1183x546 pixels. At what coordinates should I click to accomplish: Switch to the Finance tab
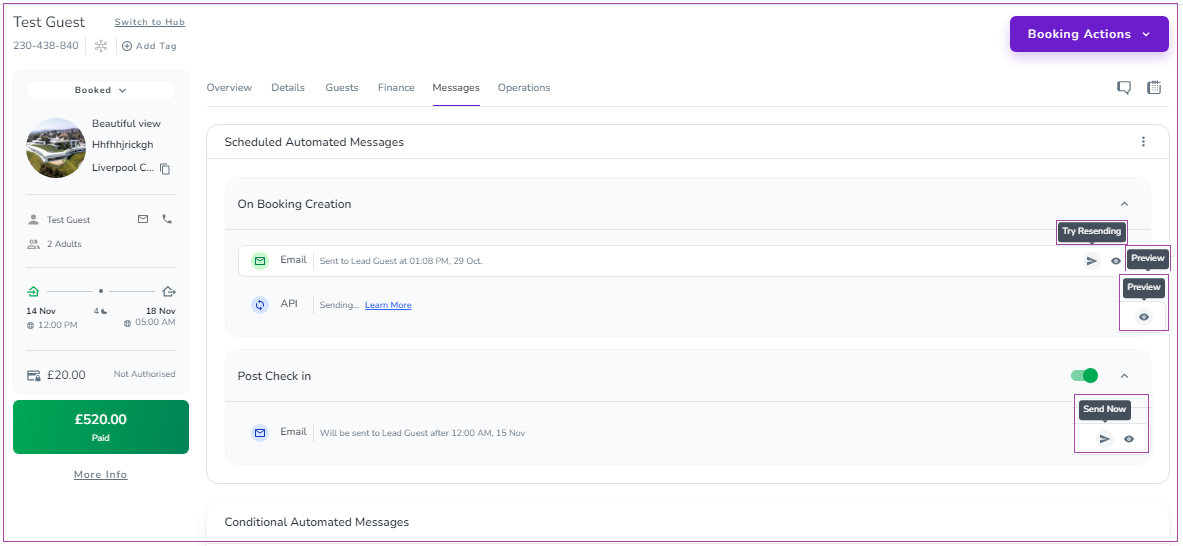tap(396, 88)
